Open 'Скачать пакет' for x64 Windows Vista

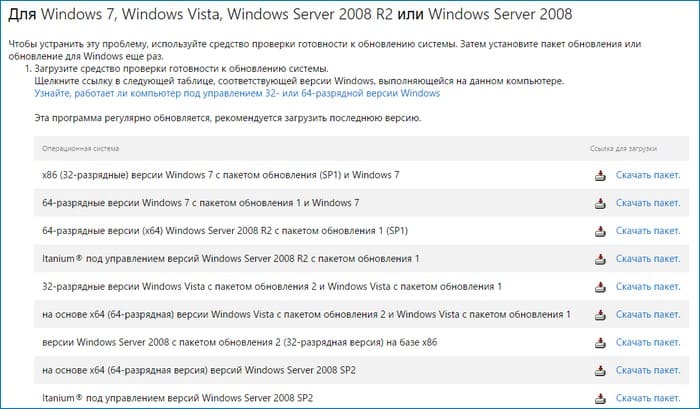[x=648, y=314]
